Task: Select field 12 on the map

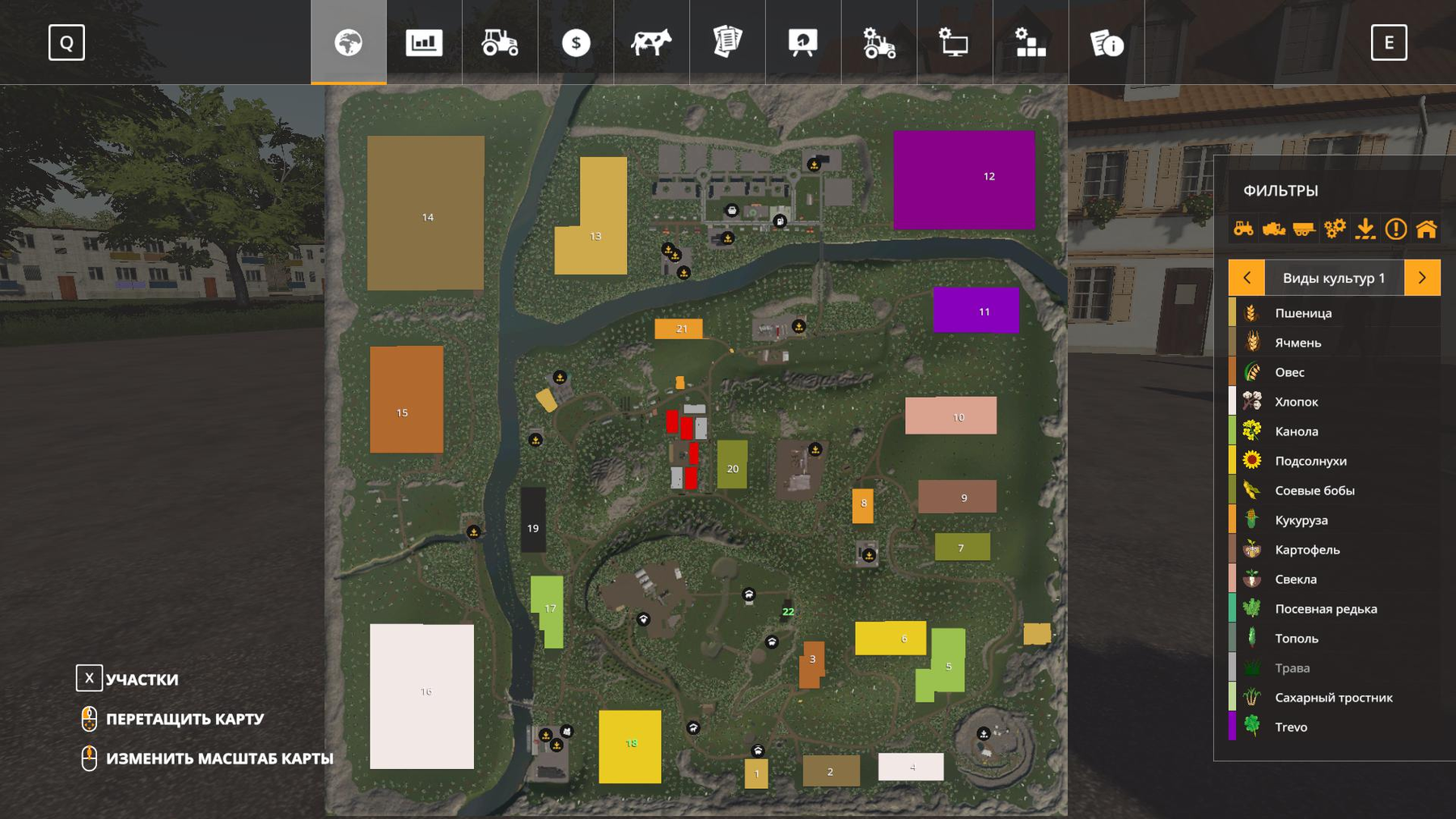Action: (x=963, y=179)
